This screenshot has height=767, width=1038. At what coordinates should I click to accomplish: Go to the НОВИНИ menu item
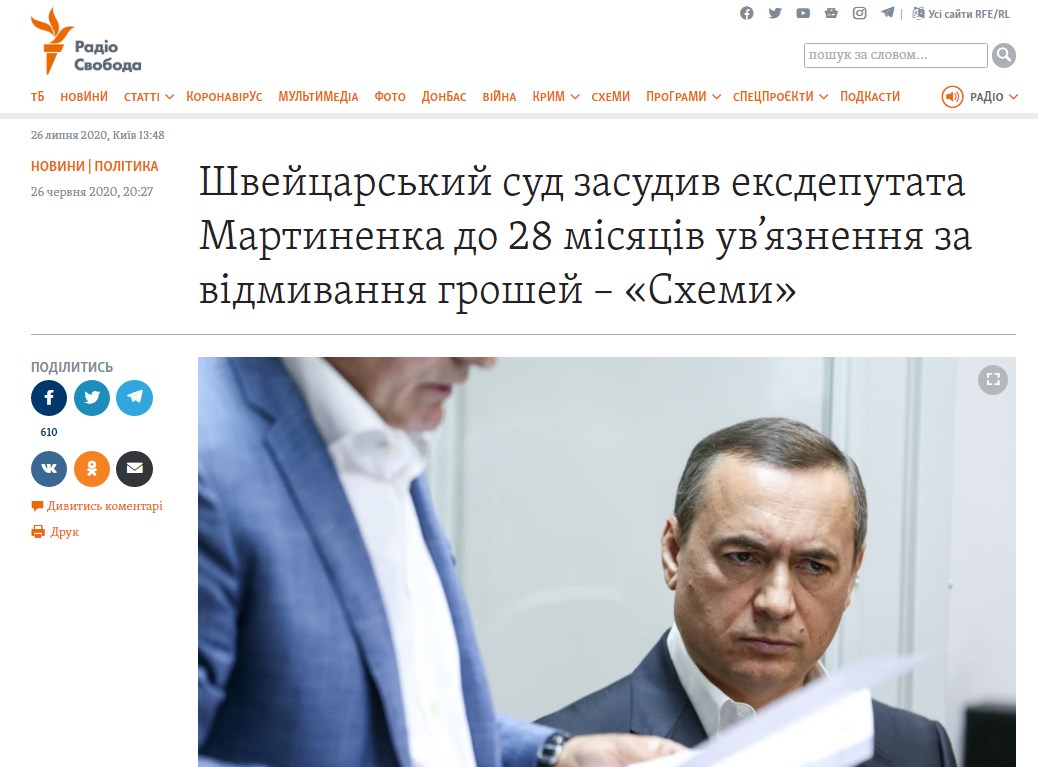[x=84, y=97]
